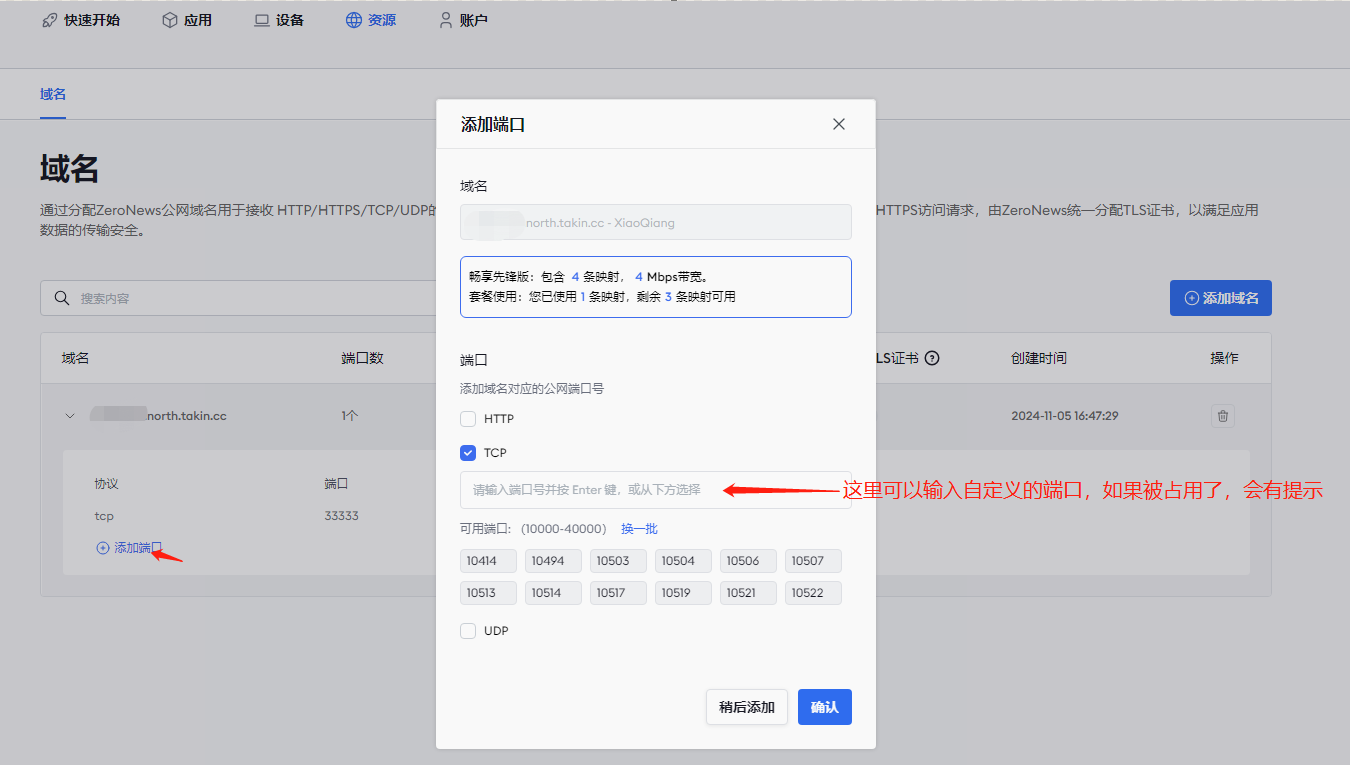Viewport: 1350px width, 765px height.
Task: Click the plus icon beside 添加端口
Action: 102,548
